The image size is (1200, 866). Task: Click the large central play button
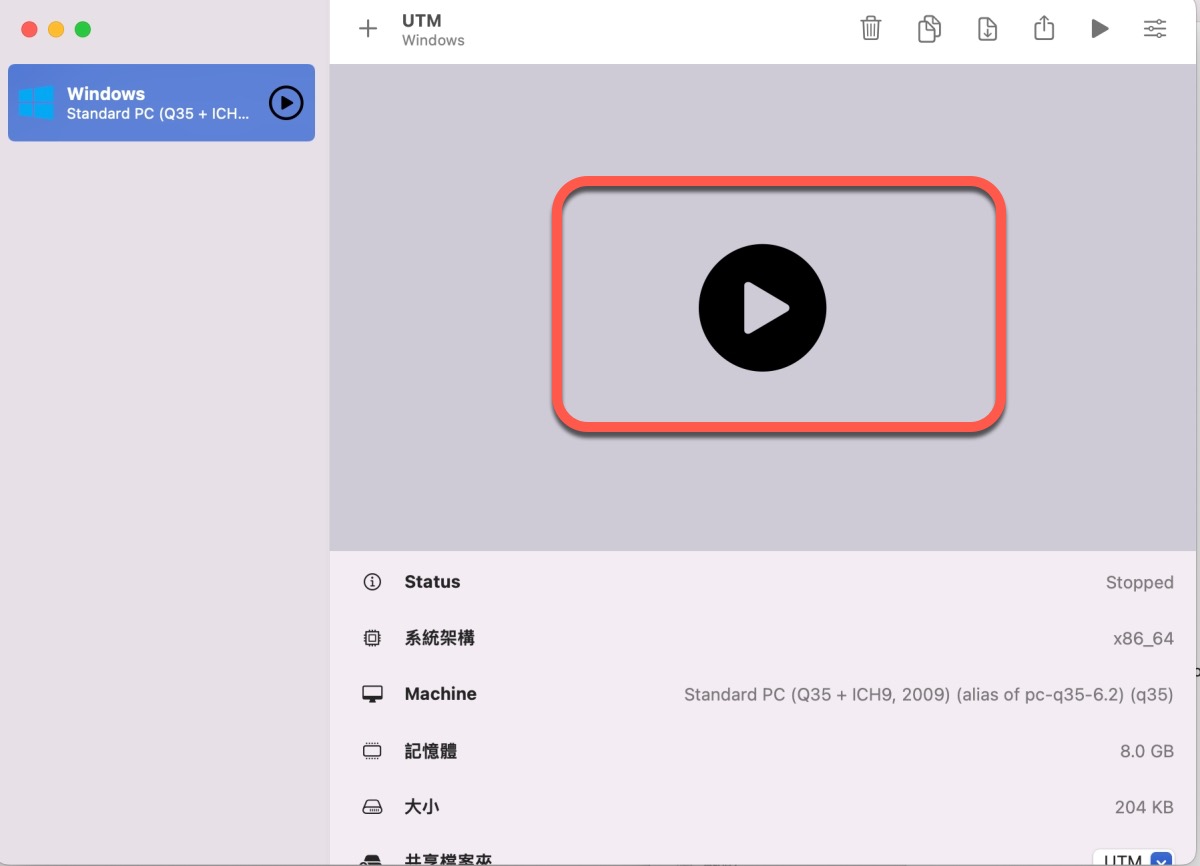pos(762,308)
